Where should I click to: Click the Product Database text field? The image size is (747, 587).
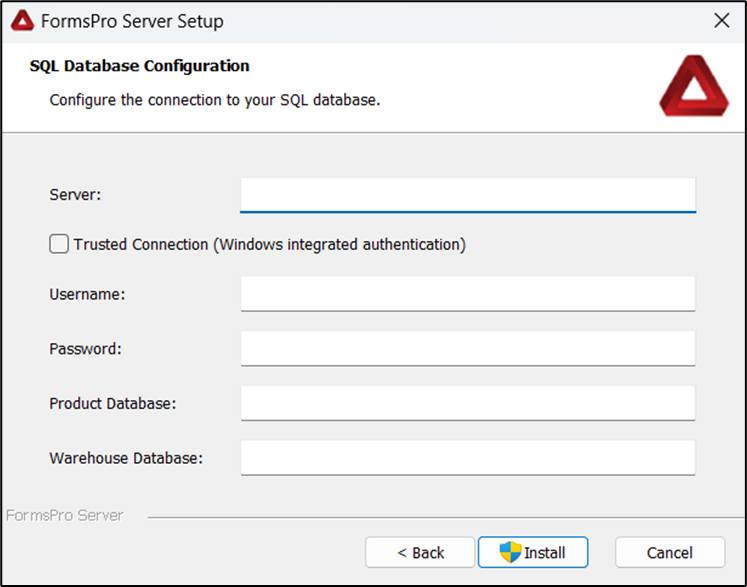pos(467,403)
